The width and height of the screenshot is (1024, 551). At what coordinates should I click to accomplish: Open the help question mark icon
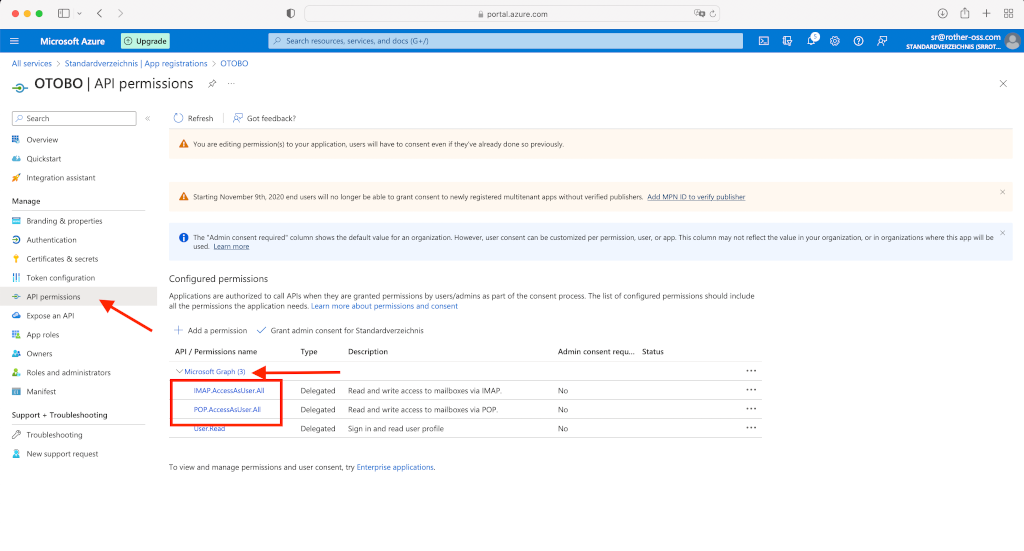point(858,41)
